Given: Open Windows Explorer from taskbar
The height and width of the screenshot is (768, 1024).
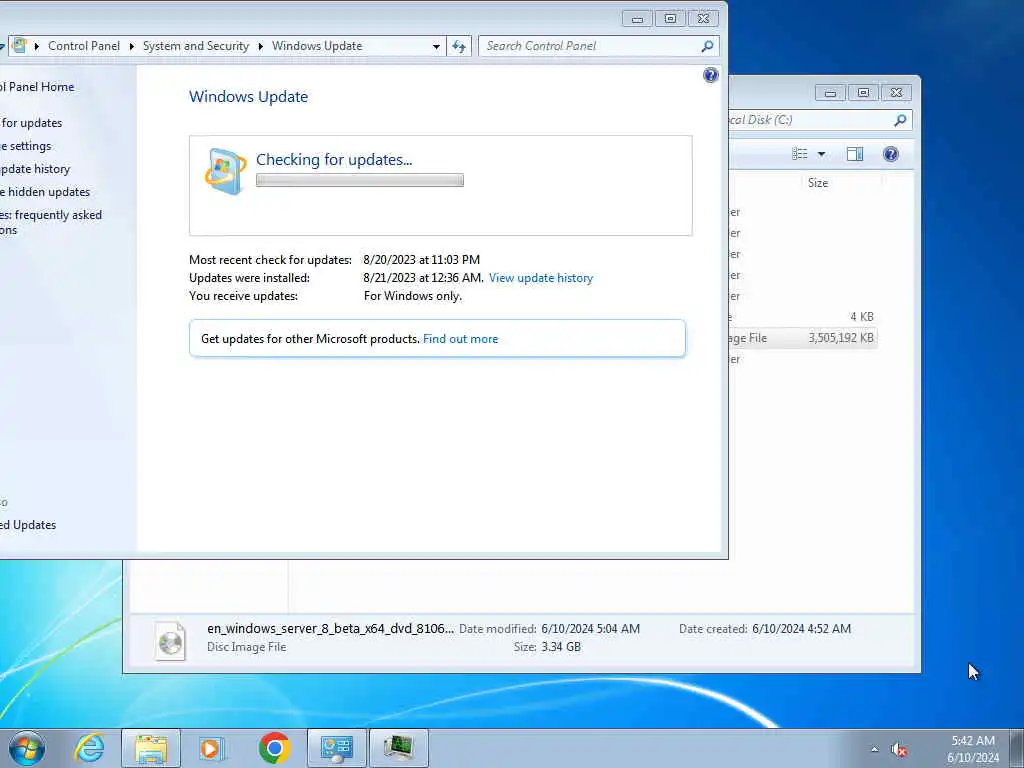Looking at the screenshot, I should pos(151,748).
